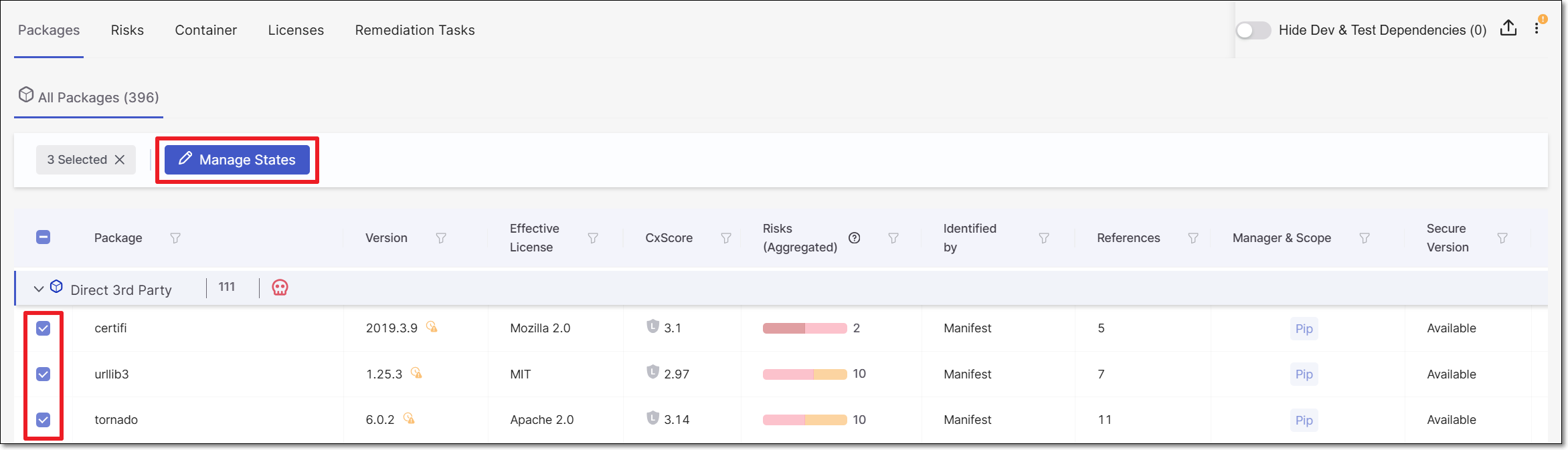The width and height of the screenshot is (1568, 450).
Task: Clear selection with the 3 Selected X
Action: pyautogui.click(x=120, y=160)
